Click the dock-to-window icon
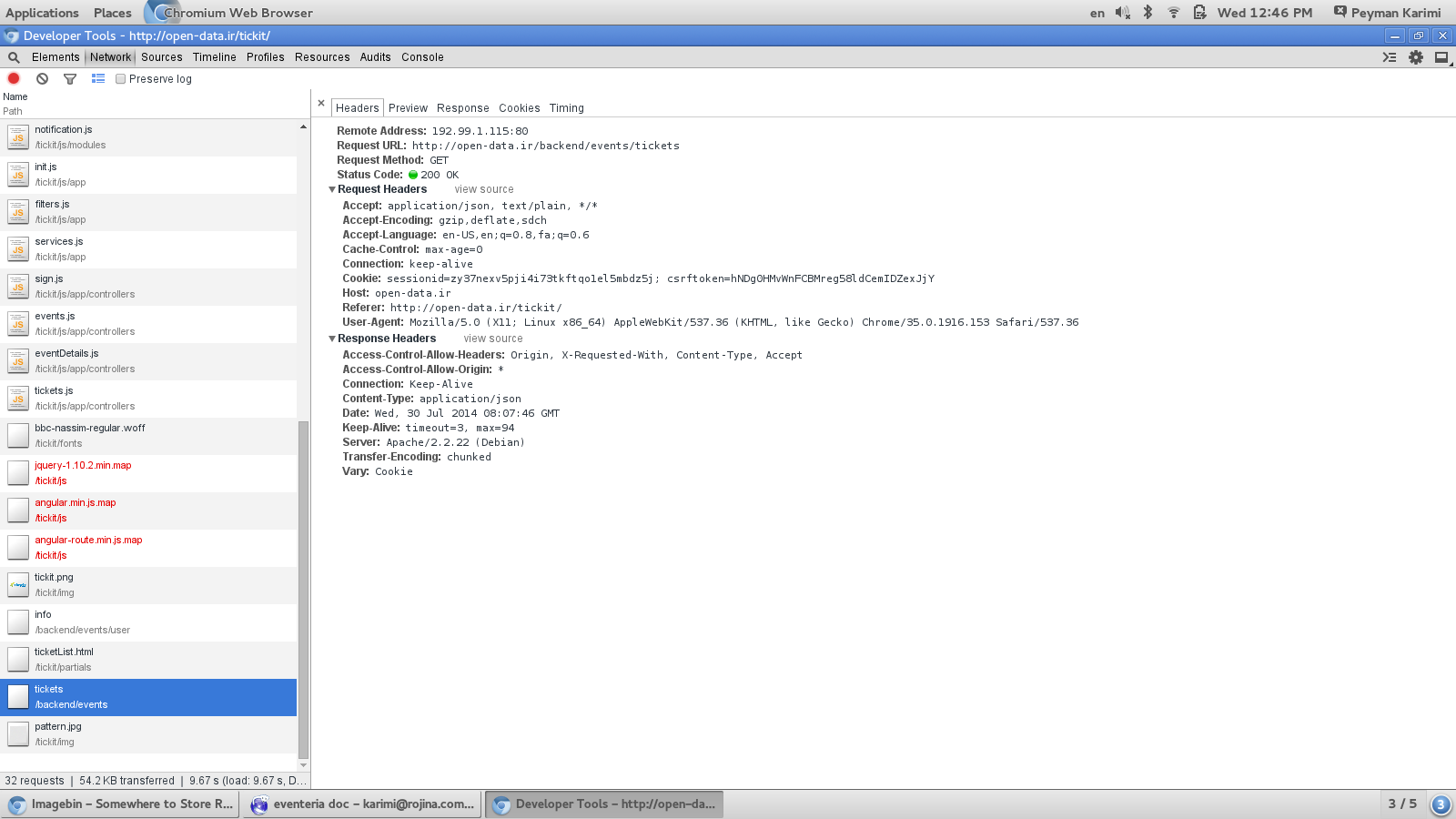Viewport: 1456px width, 819px height. [x=1441, y=57]
